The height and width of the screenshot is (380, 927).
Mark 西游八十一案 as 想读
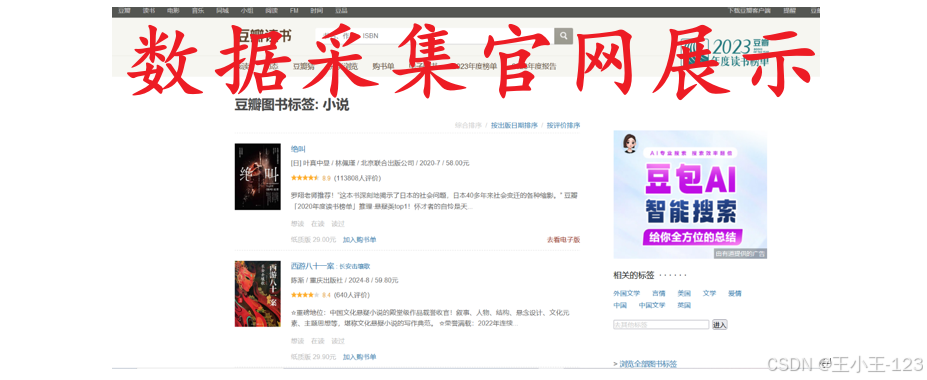point(297,341)
